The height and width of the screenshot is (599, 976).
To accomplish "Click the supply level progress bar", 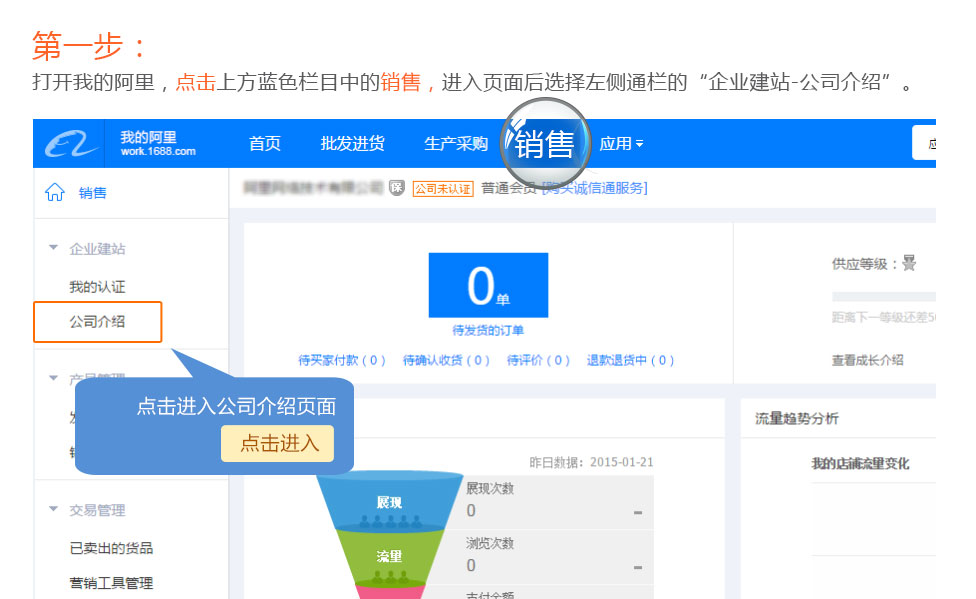I will click(x=884, y=296).
